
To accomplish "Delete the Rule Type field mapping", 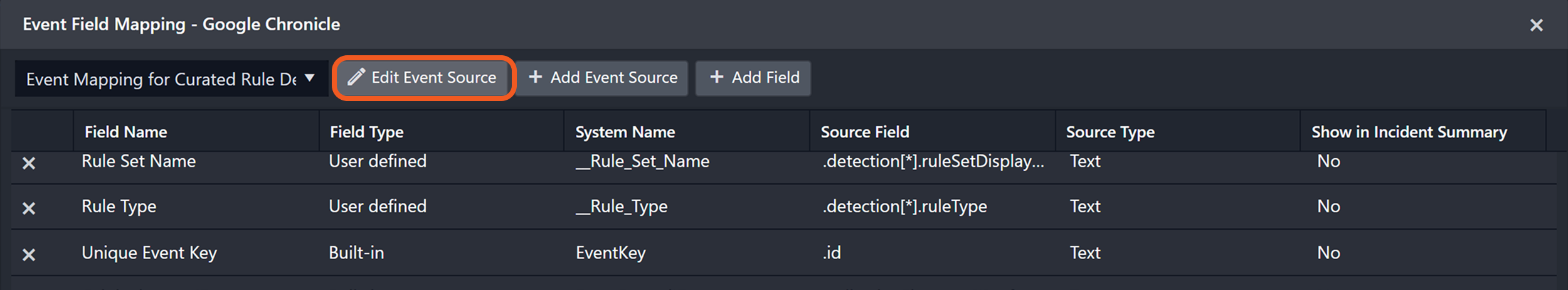I will tap(29, 208).
